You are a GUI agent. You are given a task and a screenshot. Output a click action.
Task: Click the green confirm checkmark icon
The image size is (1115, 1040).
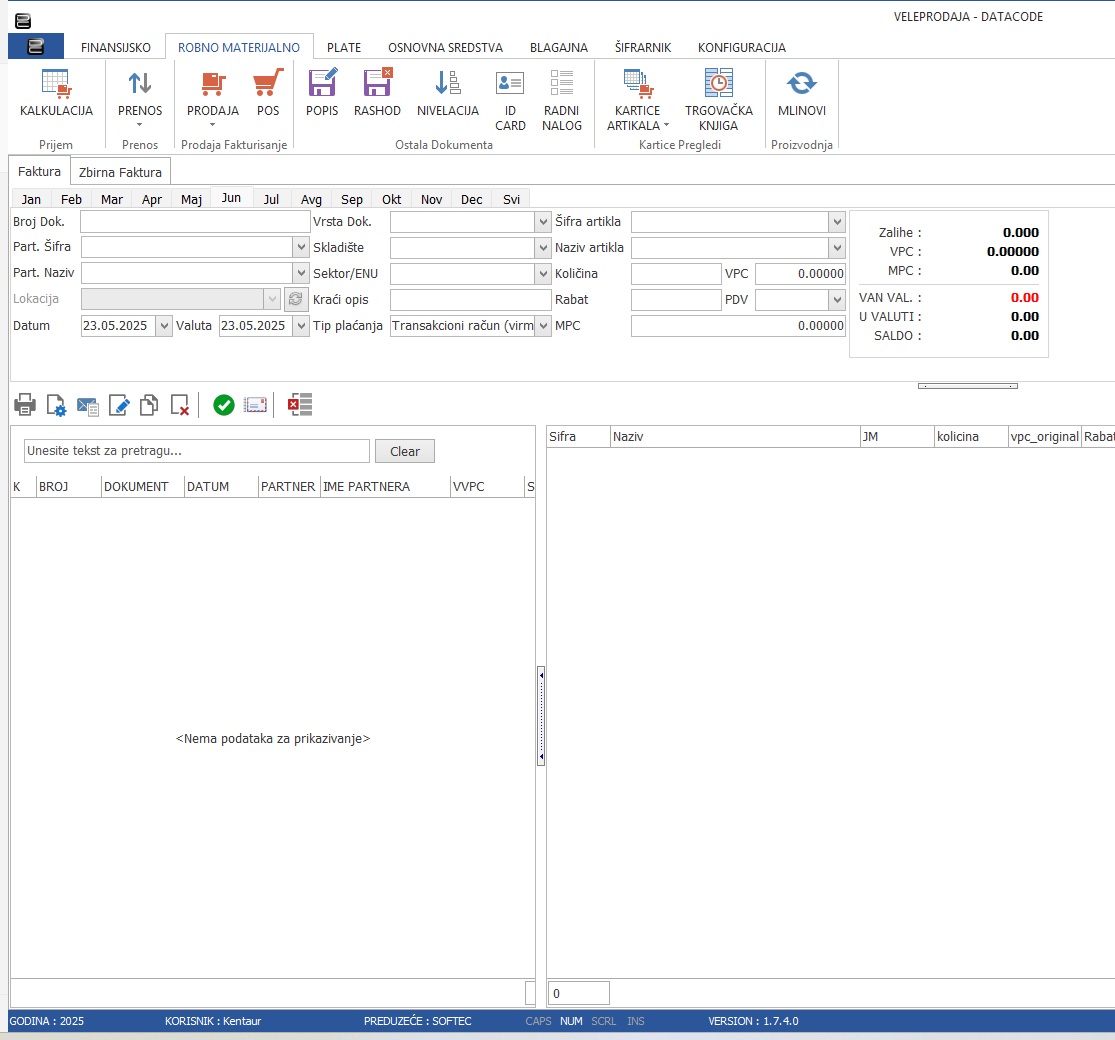tap(222, 404)
